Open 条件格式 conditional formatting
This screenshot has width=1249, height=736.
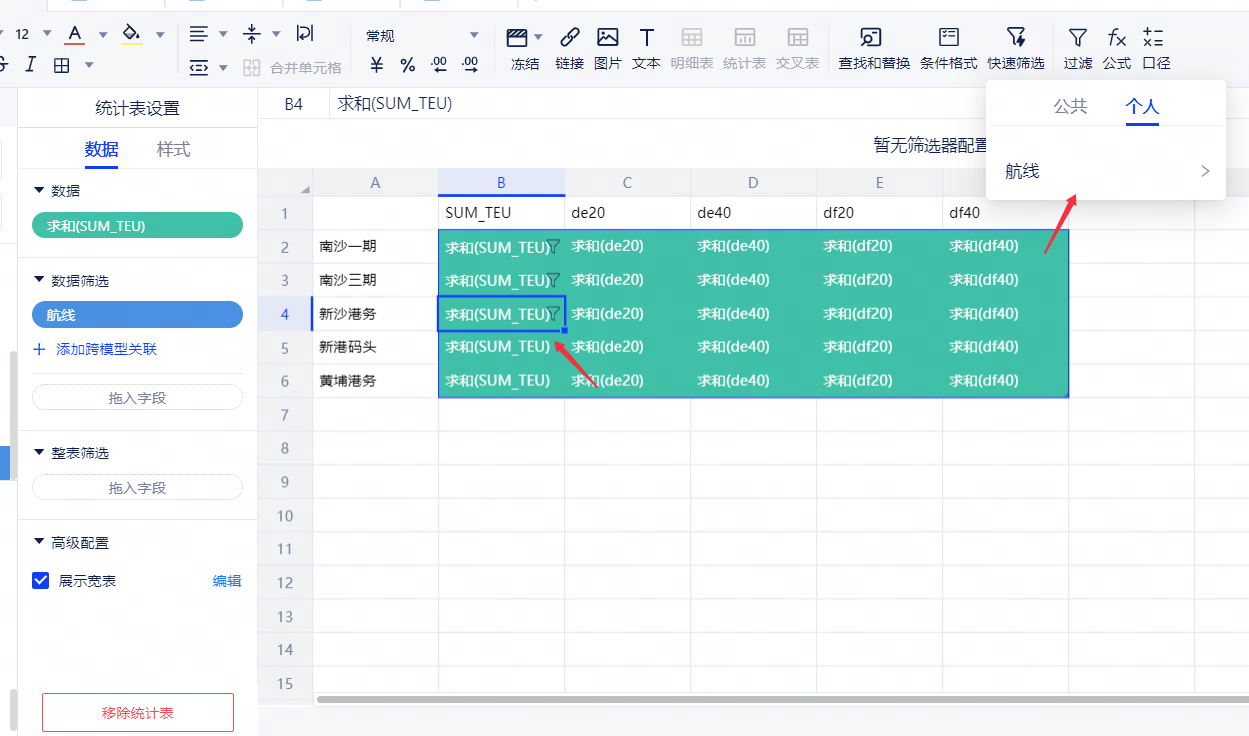click(x=948, y=39)
